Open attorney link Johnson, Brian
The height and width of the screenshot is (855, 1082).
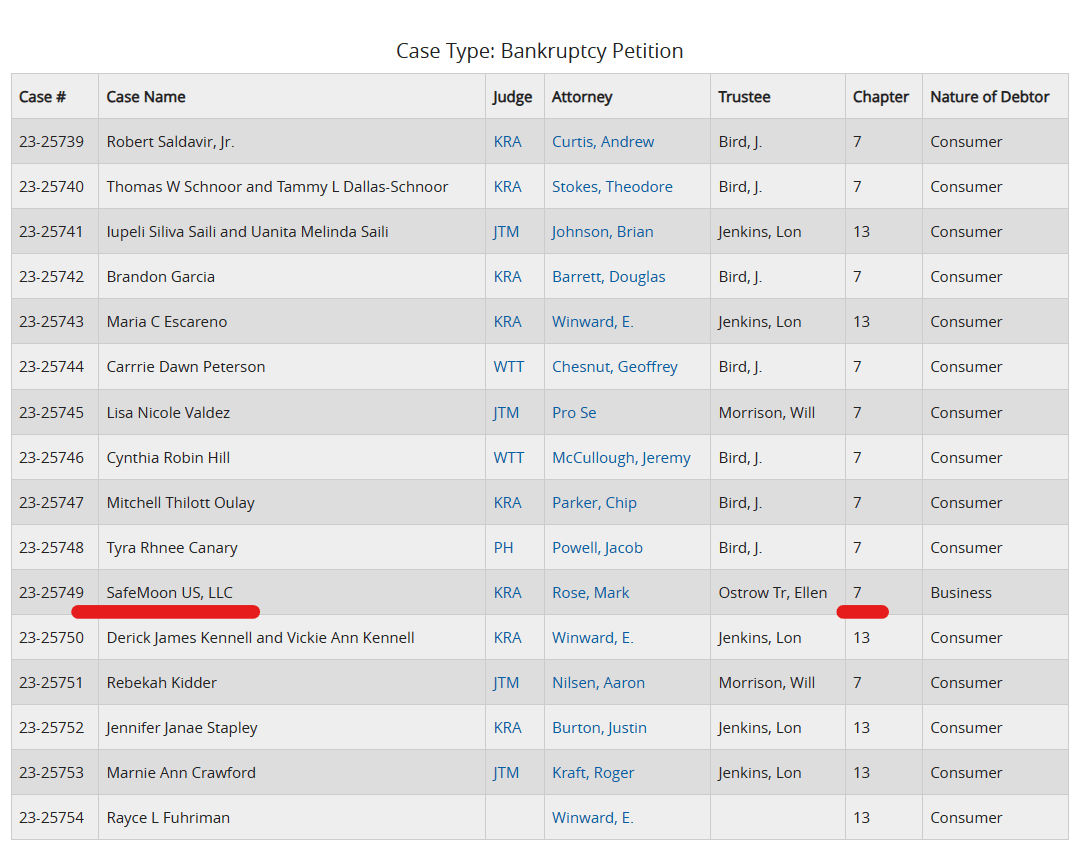pos(602,232)
